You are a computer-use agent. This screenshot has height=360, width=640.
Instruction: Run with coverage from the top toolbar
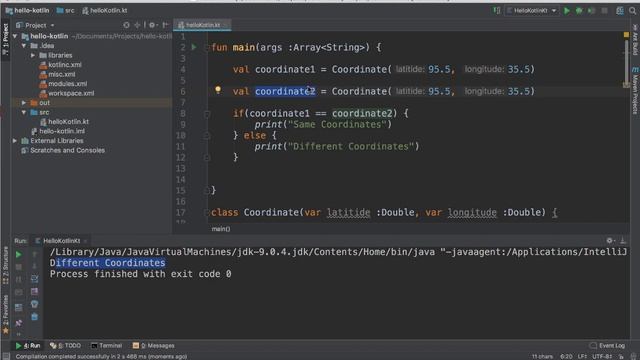tap(591, 11)
